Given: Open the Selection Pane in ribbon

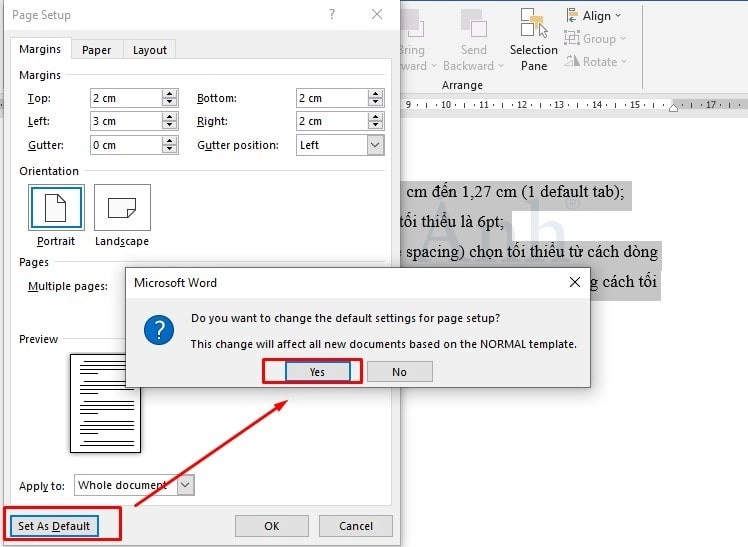Looking at the screenshot, I should 533,41.
